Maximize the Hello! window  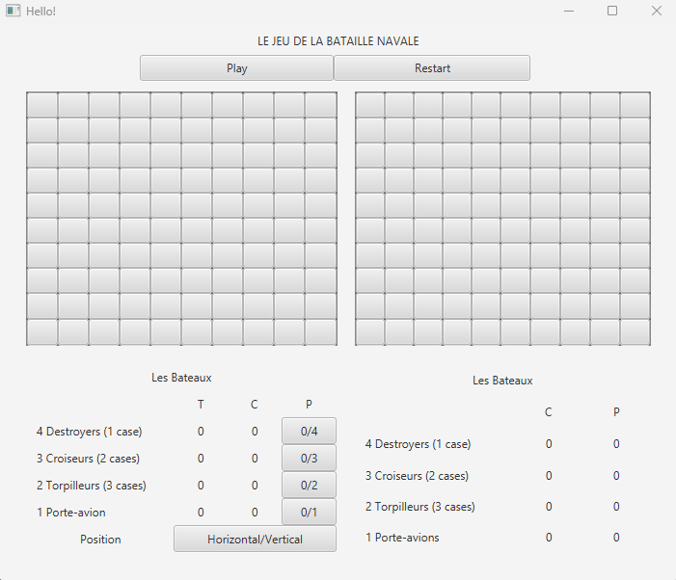click(612, 11)
